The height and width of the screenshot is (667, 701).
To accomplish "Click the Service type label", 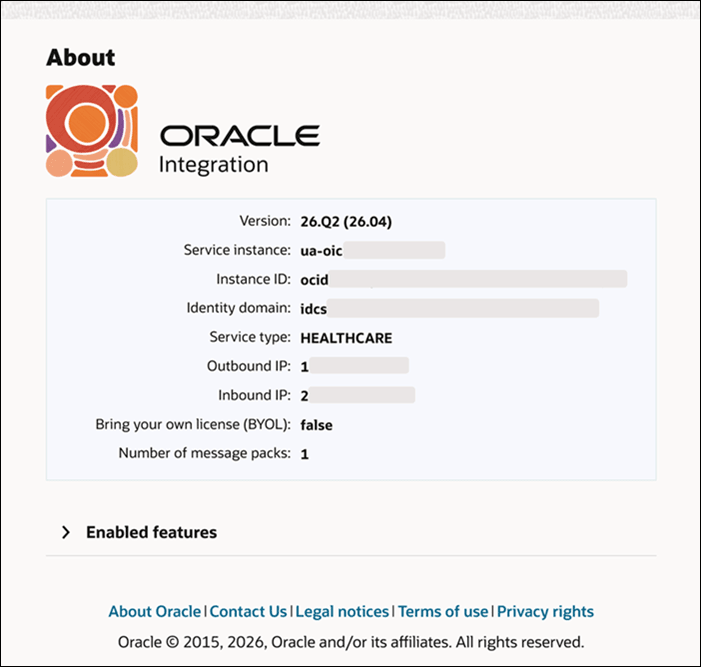I will click(x=250, y=337).
